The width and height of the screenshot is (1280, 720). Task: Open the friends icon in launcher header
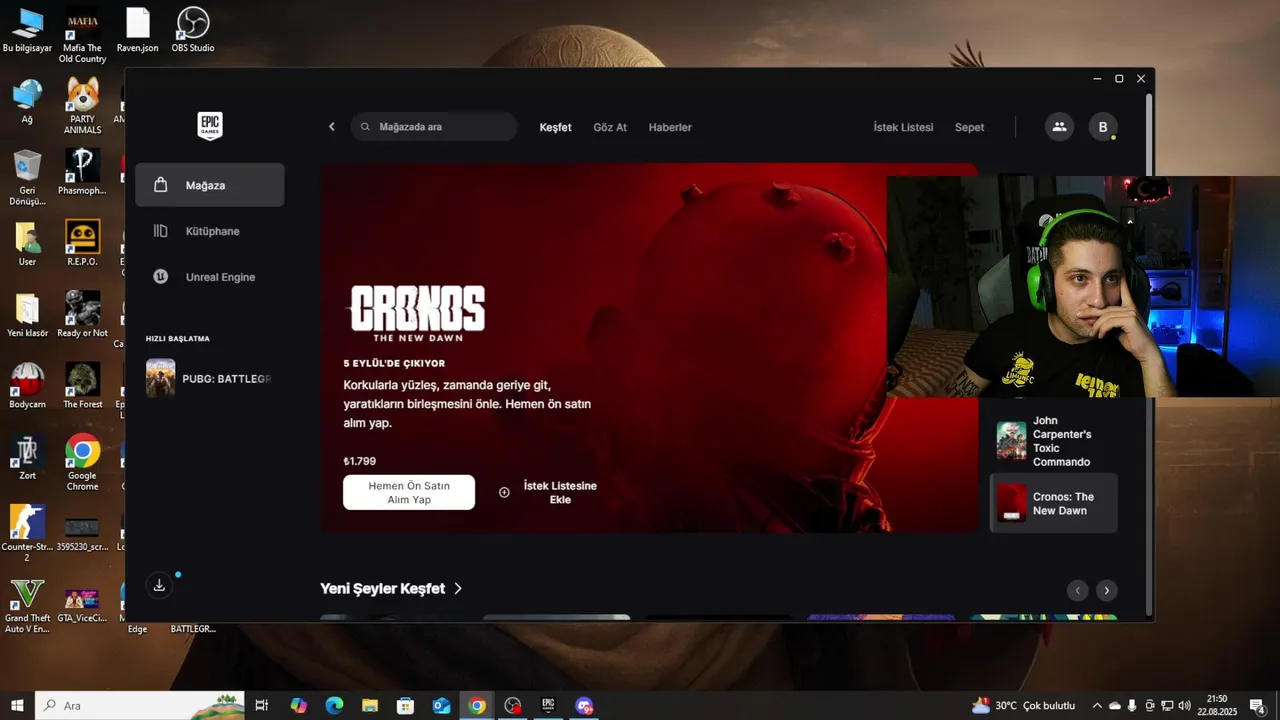tap(1059, 127)
